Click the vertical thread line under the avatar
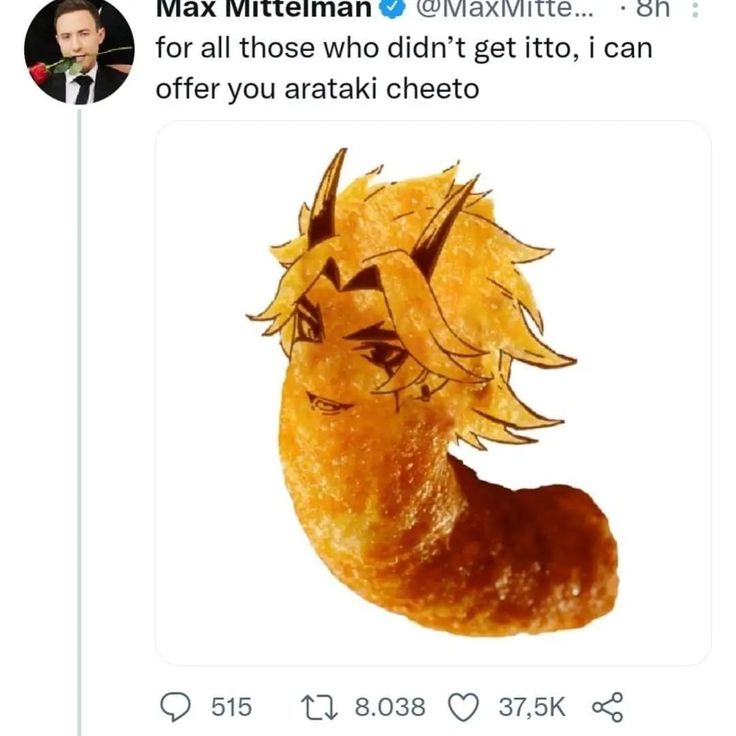The width and height of the screenshot is (736, 736). coord(78,400)
